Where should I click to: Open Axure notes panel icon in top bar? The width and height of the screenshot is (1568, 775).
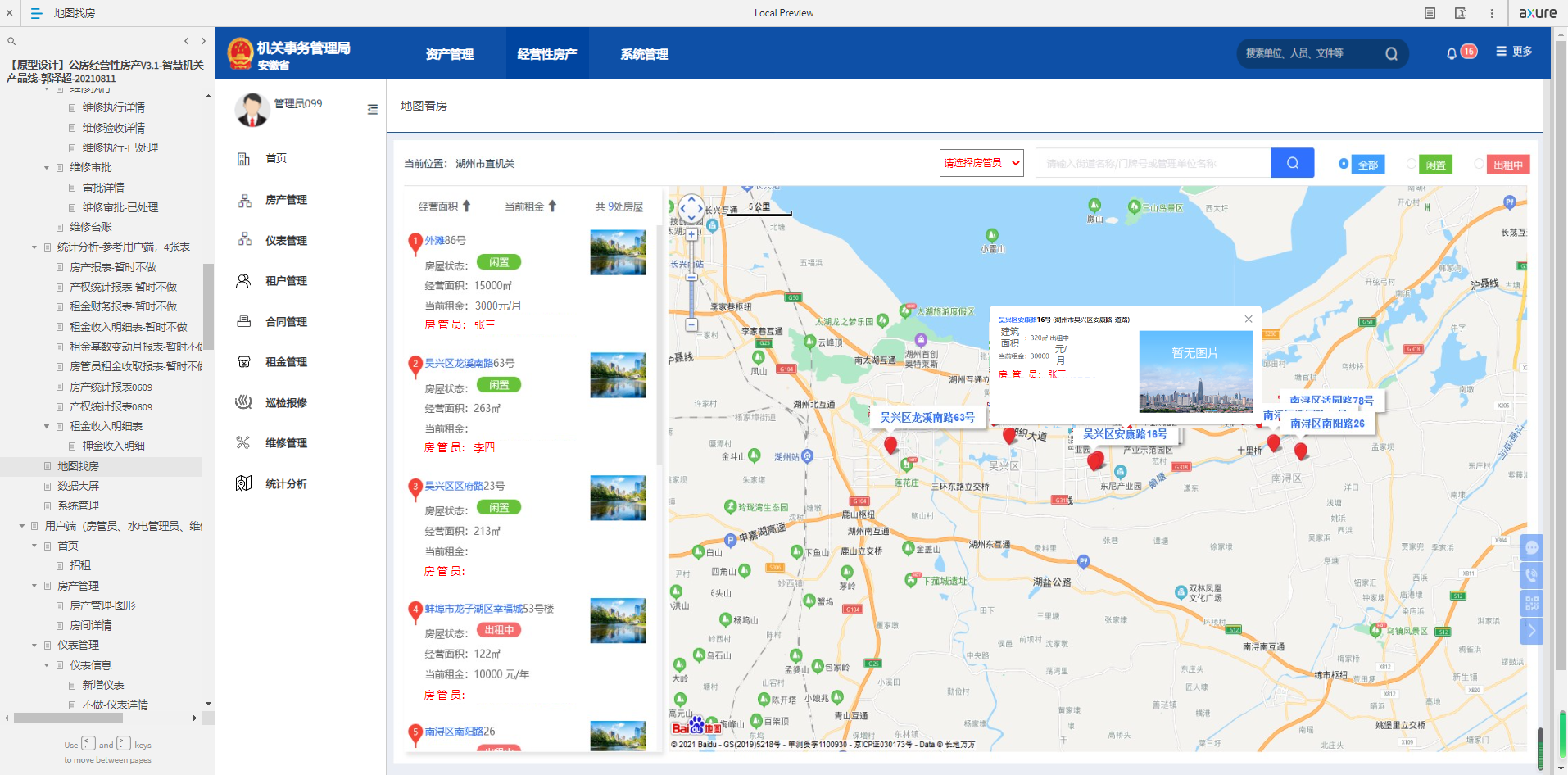coord(1430,13)
